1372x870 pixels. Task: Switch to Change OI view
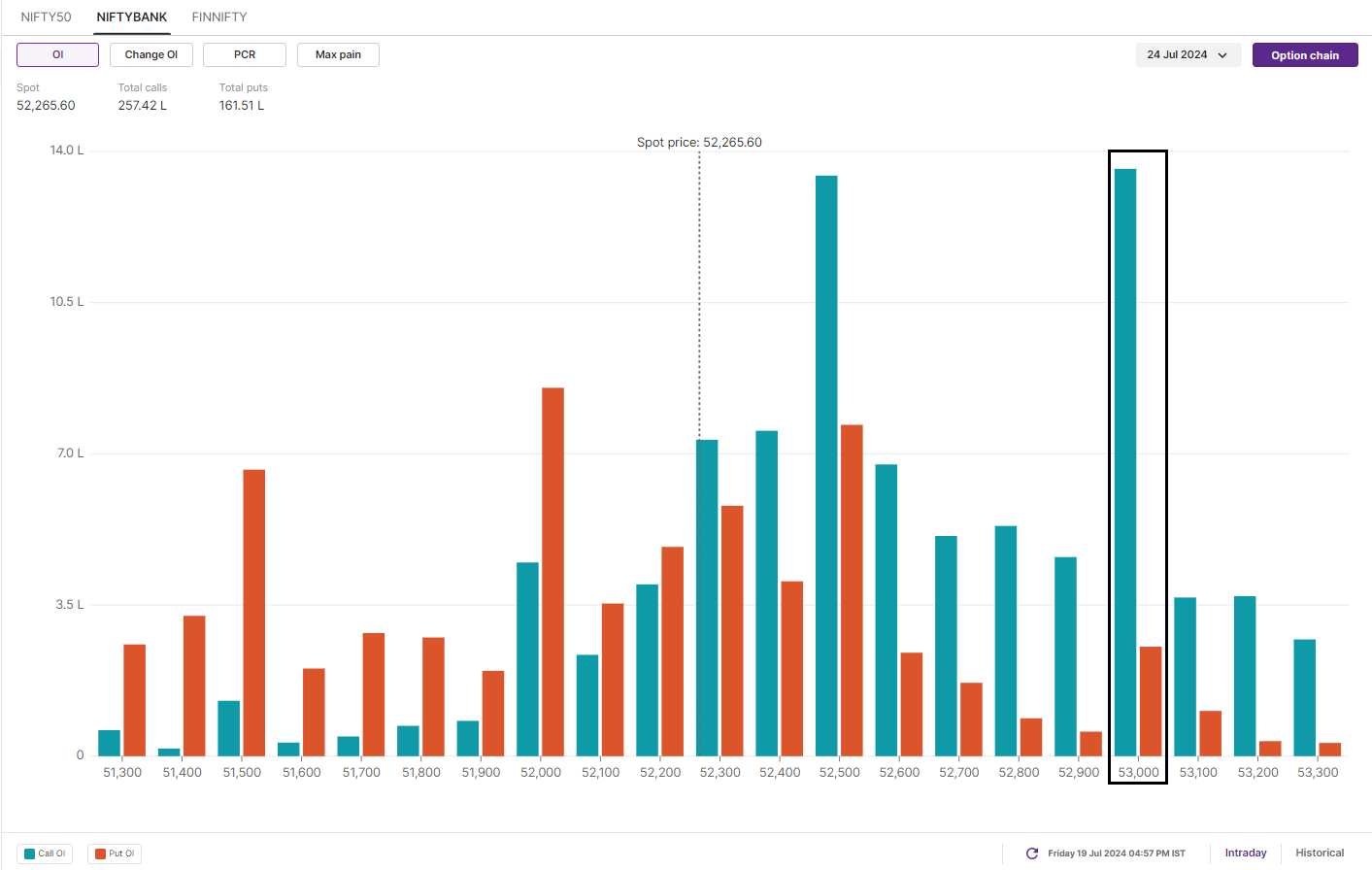[151, 54]
